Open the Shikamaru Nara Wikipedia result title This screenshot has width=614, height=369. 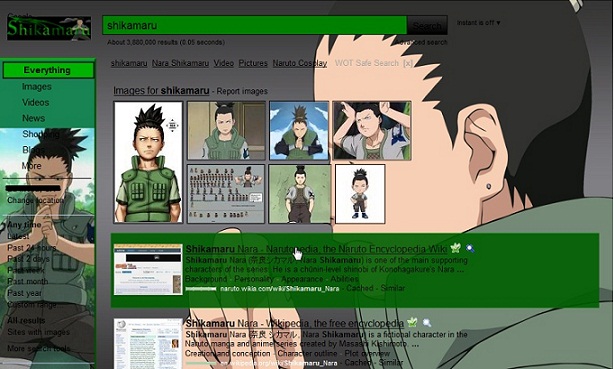pos(294,323)
